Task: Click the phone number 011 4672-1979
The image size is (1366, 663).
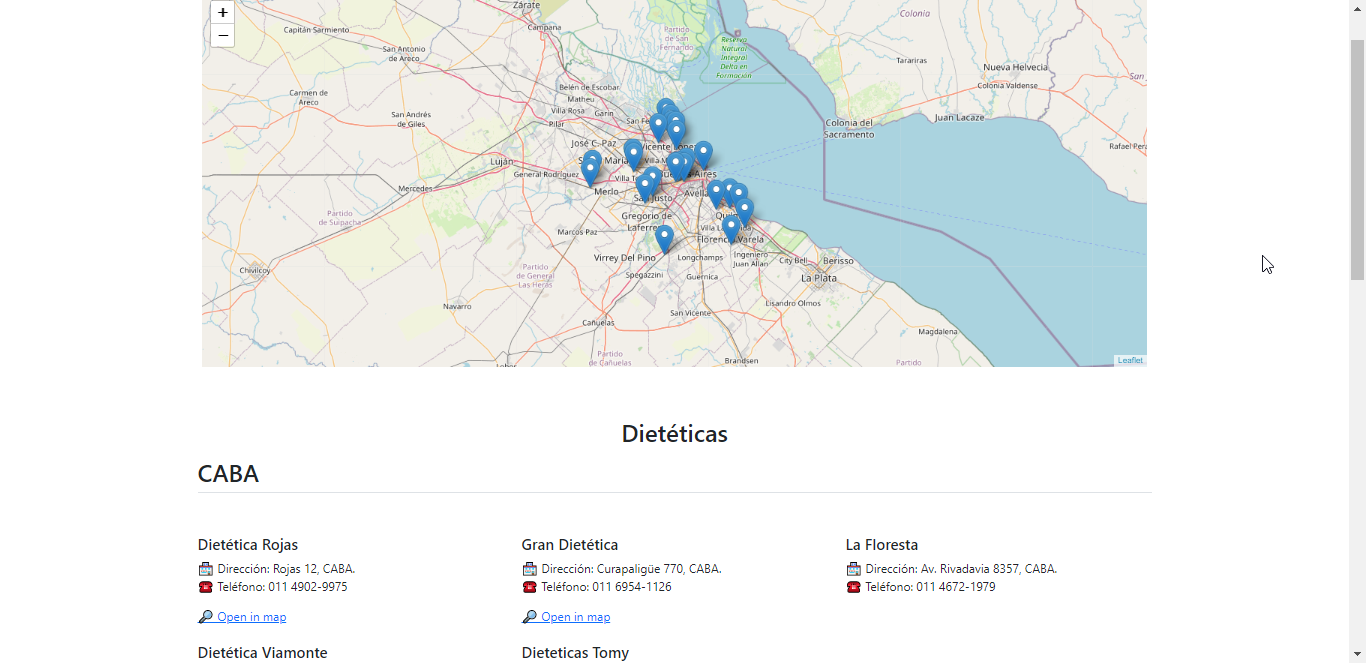Action: click(x=956, y=587)
